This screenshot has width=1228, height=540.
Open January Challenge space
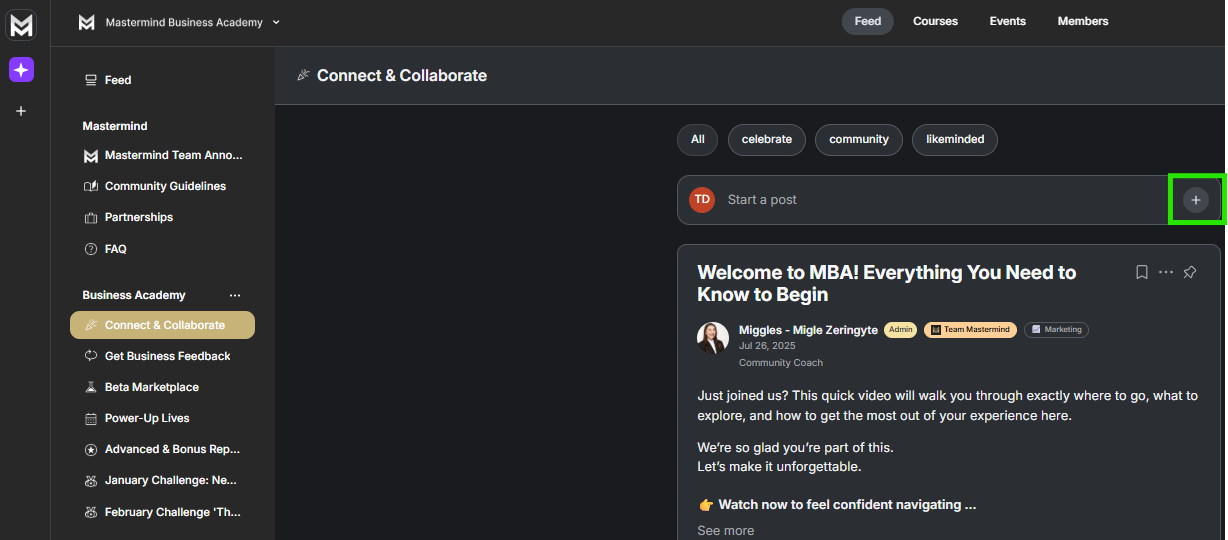click(x=162, y=480)
